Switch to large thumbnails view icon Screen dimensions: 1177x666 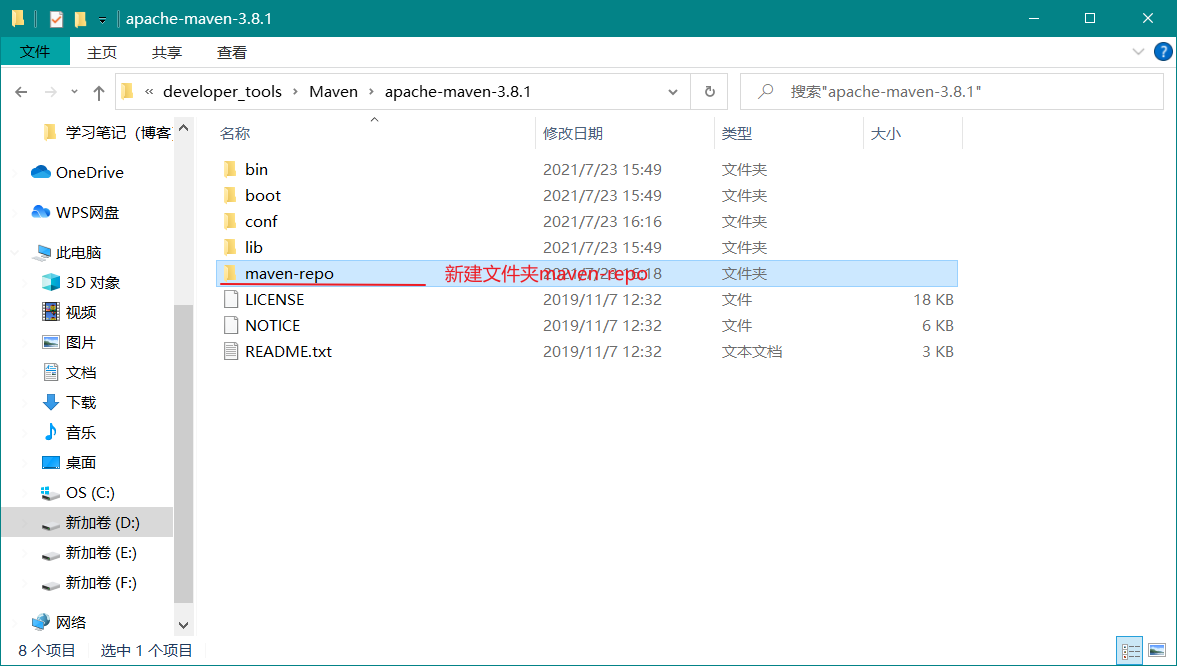pos(1157,650)
